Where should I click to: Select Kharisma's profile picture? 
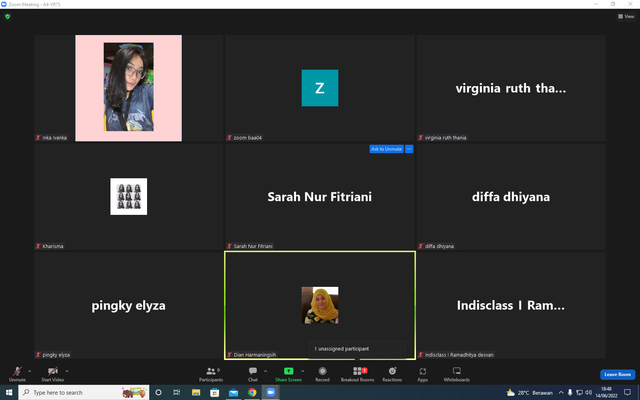129,196
